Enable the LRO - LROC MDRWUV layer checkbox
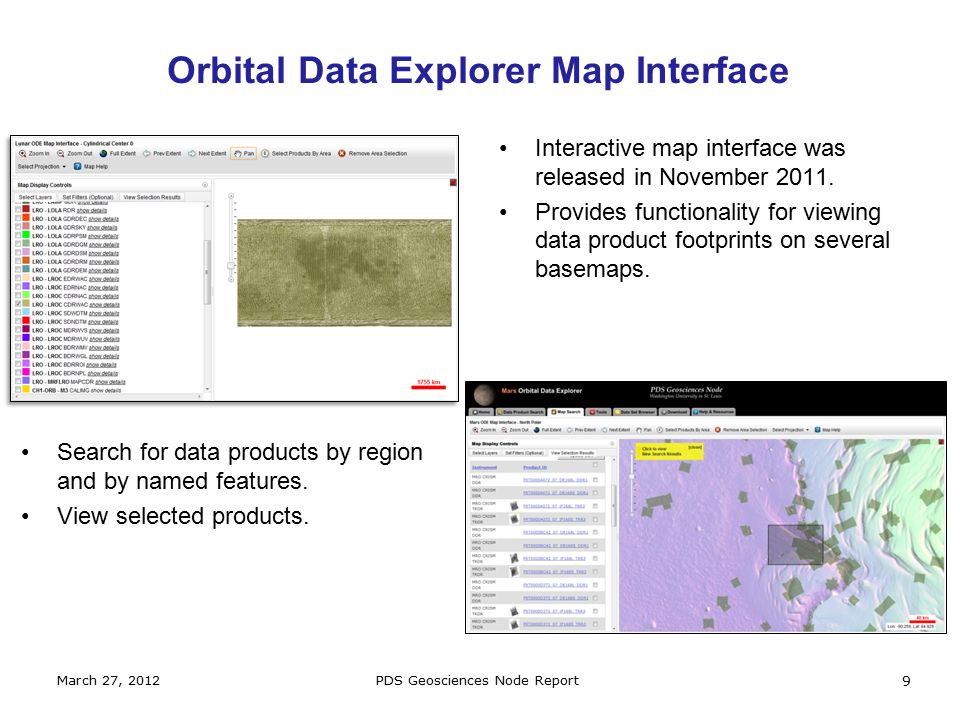The height and width of the screenshot is (720, 960). (x=18, y=339)
